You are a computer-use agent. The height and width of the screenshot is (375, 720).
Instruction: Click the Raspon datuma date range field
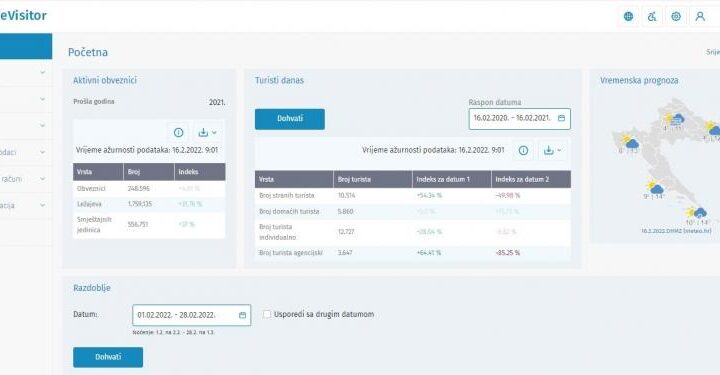pos(519,118)
